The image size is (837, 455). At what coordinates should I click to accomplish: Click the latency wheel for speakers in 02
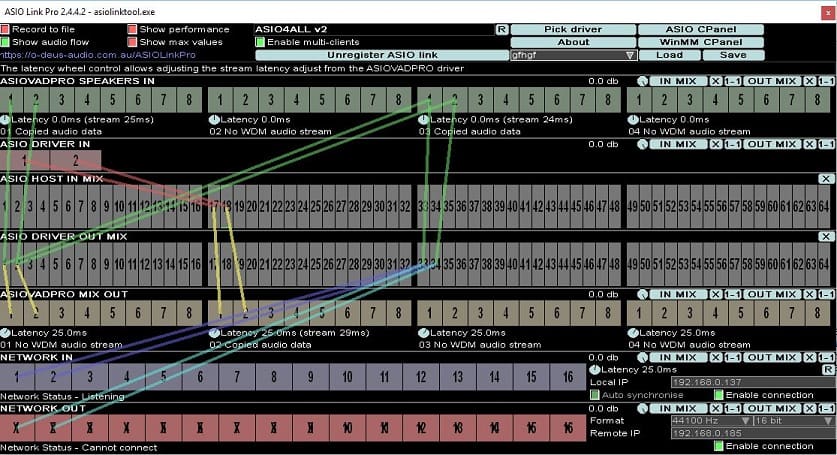point(214,120)
